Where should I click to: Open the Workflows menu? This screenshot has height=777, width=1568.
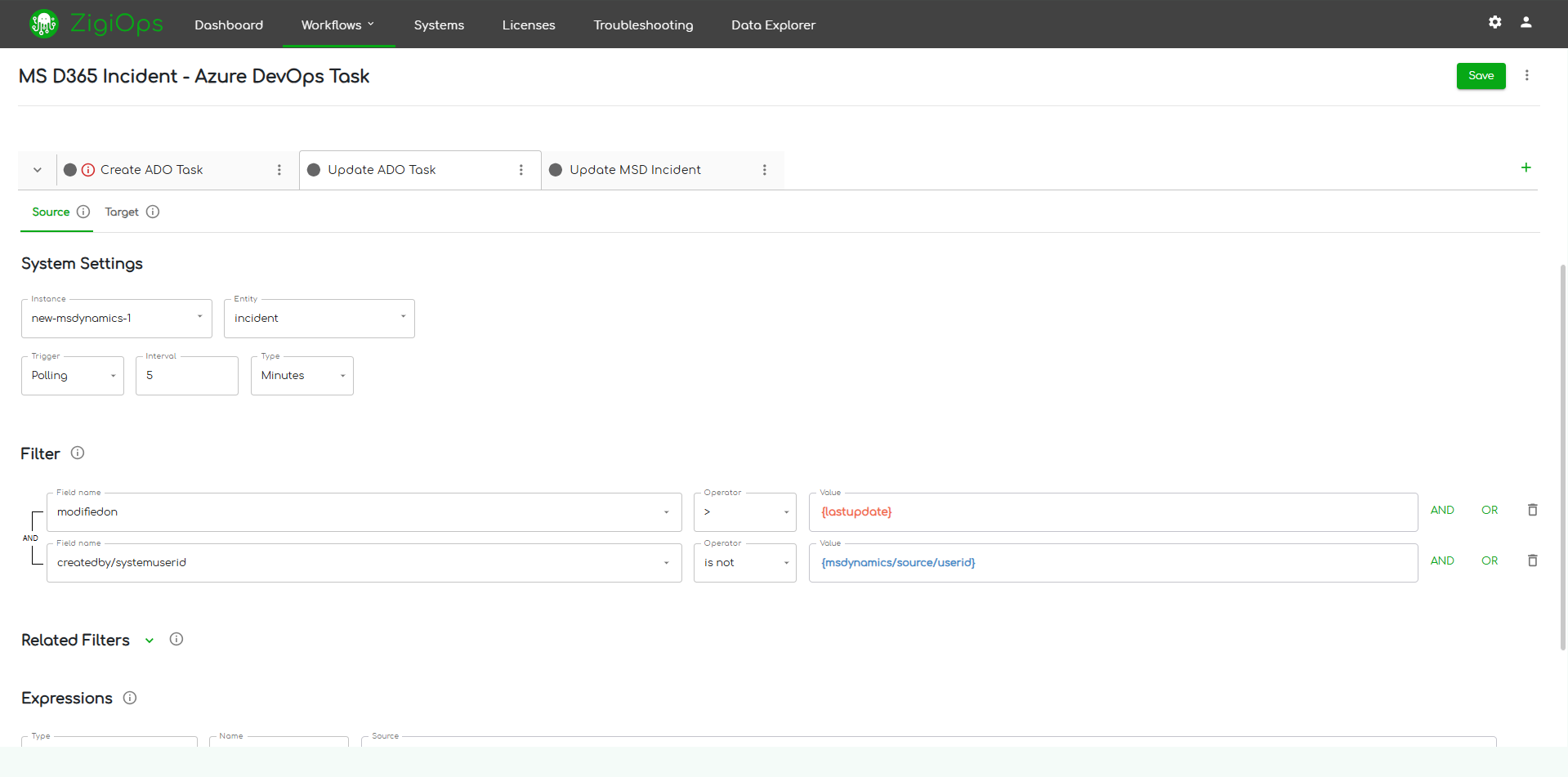tap(338, 25)
